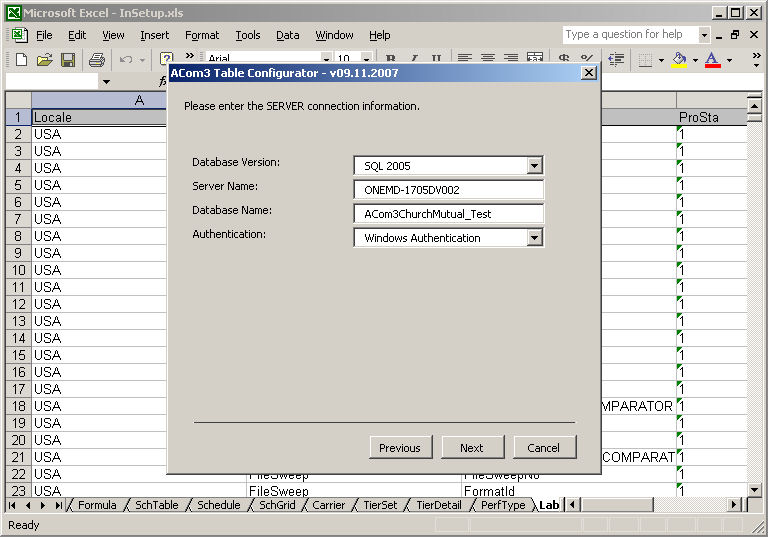Click the Print icon in toolbar

[96, 60]
